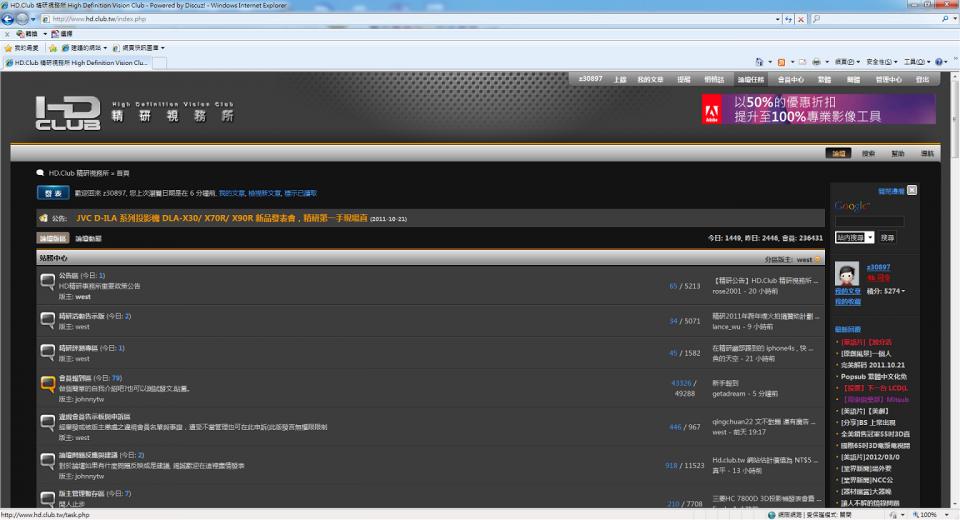Screen dimensions: 960x520
Task: Stop loading with the red X icon
Action: (x=800, y=19)
